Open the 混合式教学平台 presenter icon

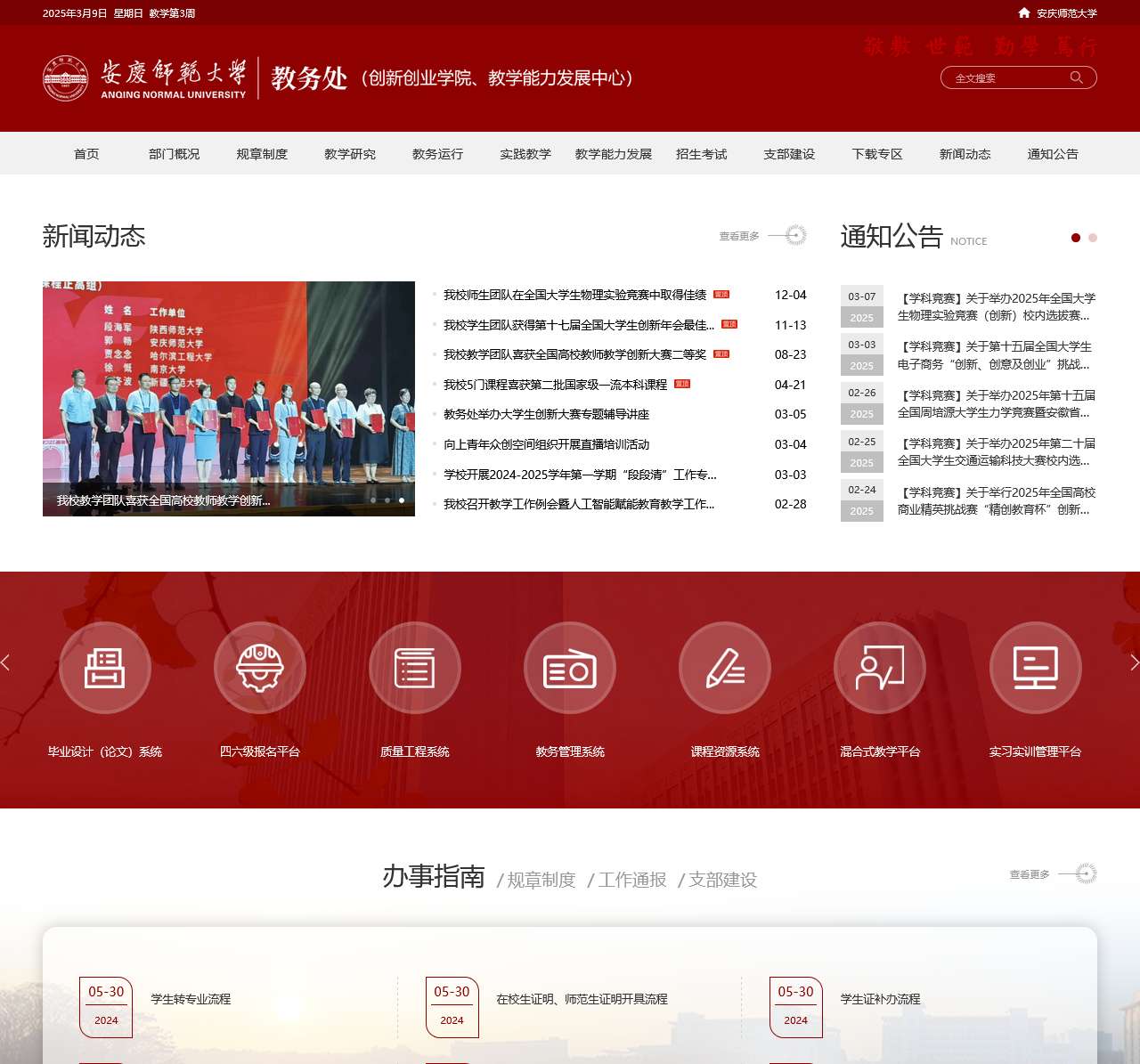880,668
